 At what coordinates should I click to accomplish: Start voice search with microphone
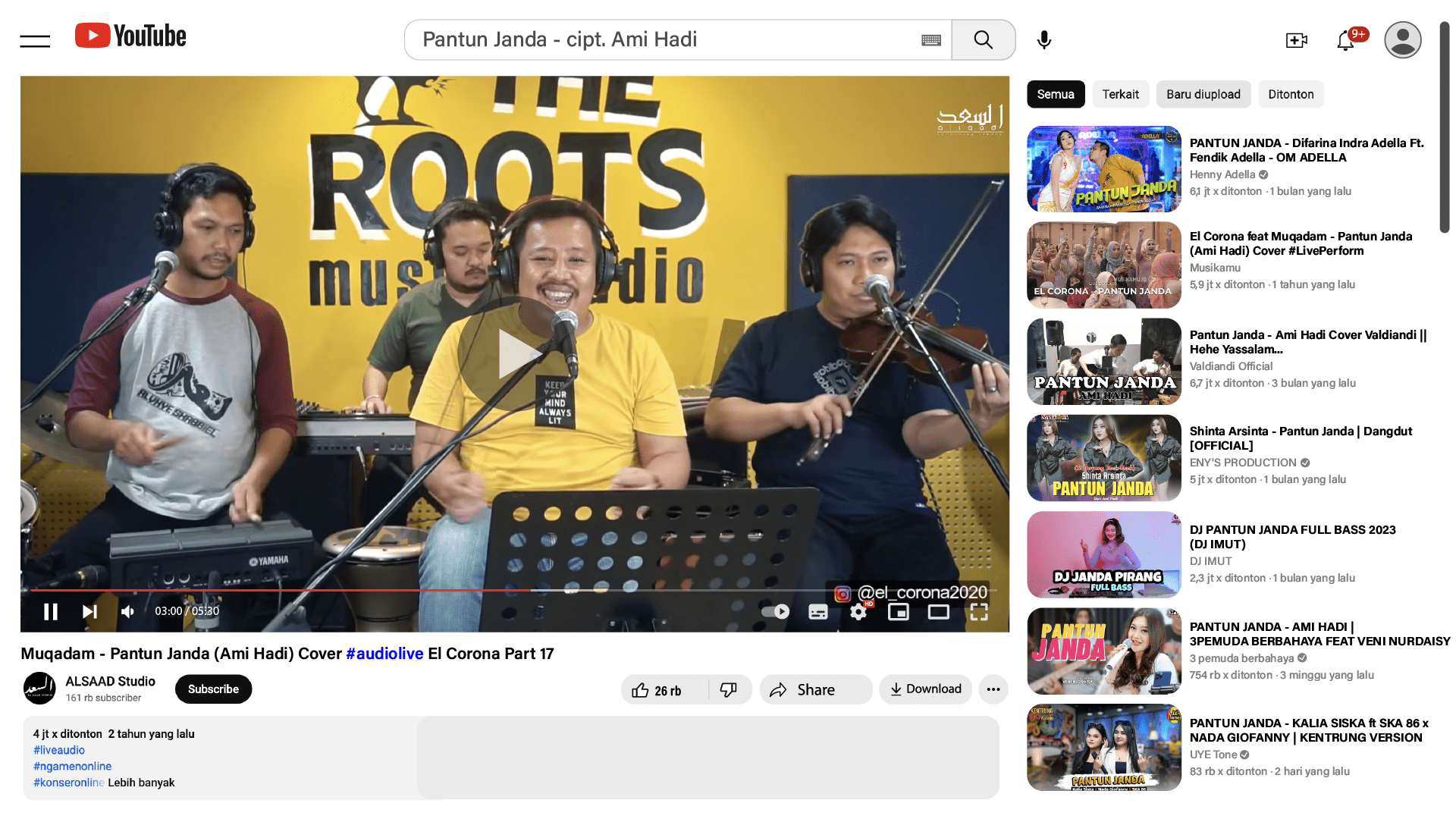1044,39
